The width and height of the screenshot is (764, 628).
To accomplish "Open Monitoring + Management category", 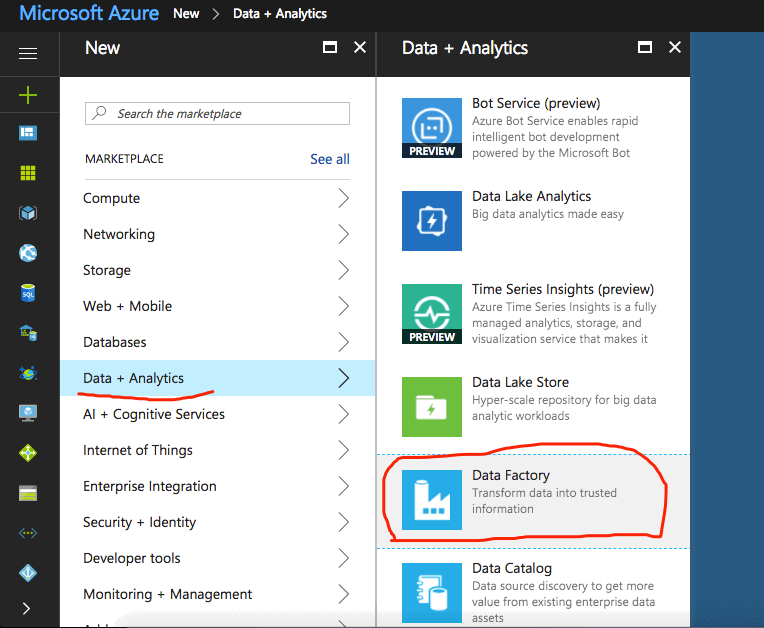I will (217, 594).
